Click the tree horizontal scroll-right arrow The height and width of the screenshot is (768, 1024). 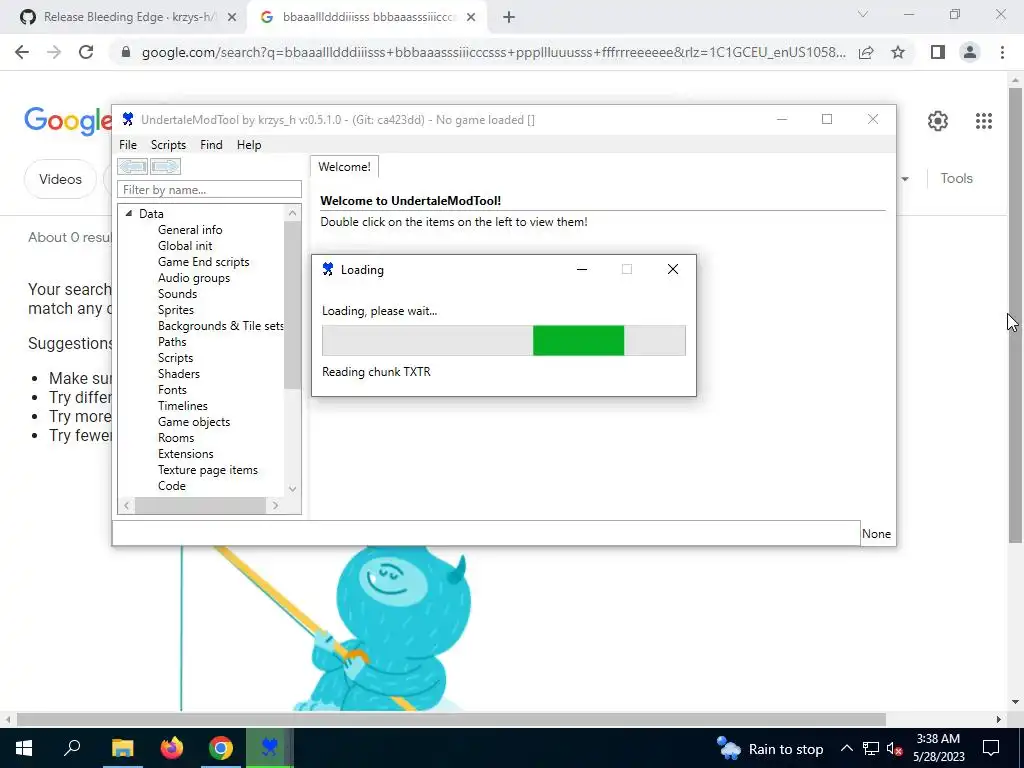coord(275,505)
